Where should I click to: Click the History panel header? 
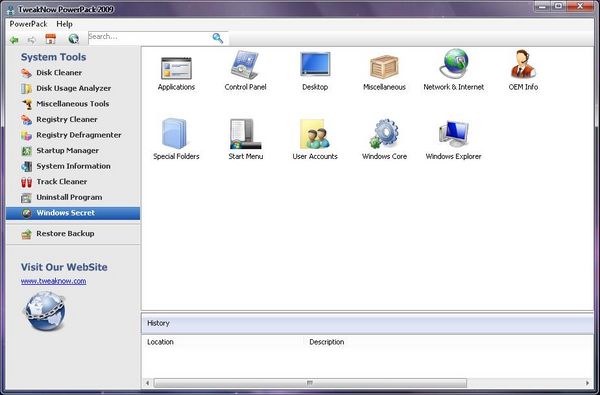tap(367, 323)
